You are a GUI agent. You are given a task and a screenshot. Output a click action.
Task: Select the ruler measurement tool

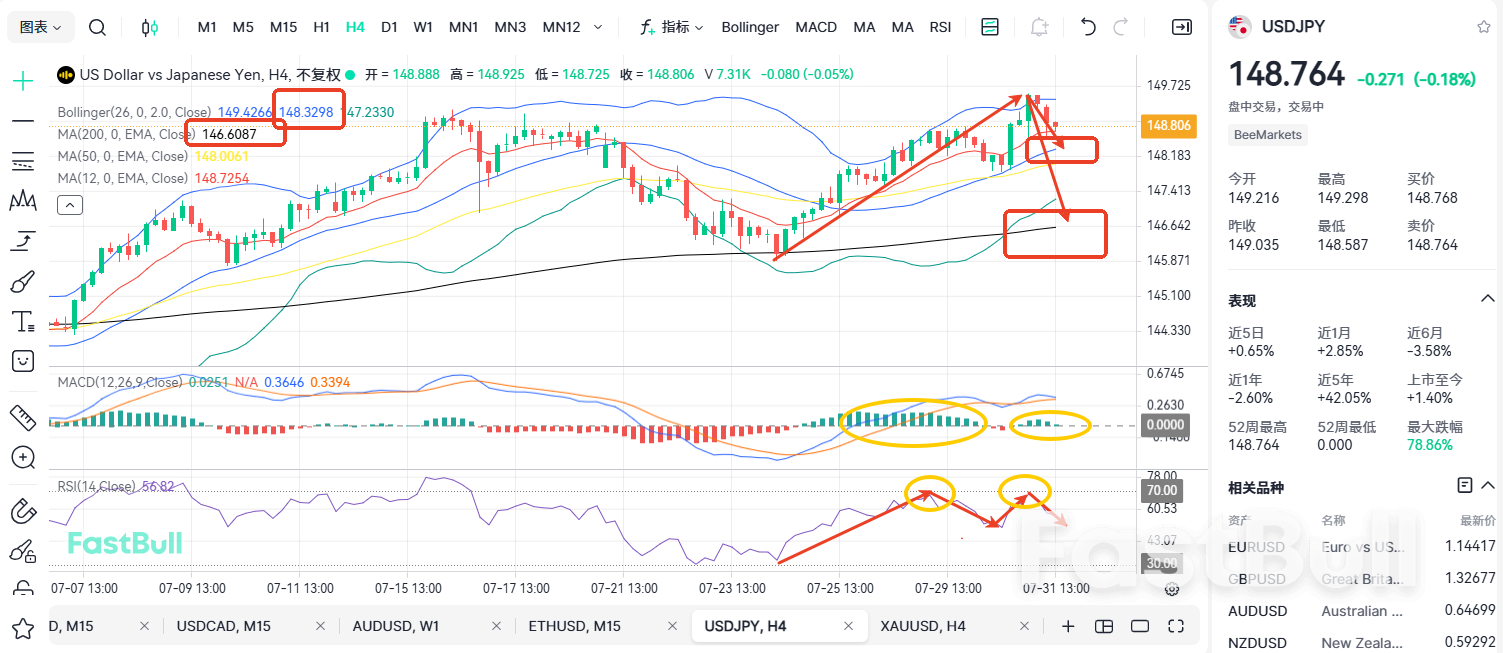tap(22, 418)
